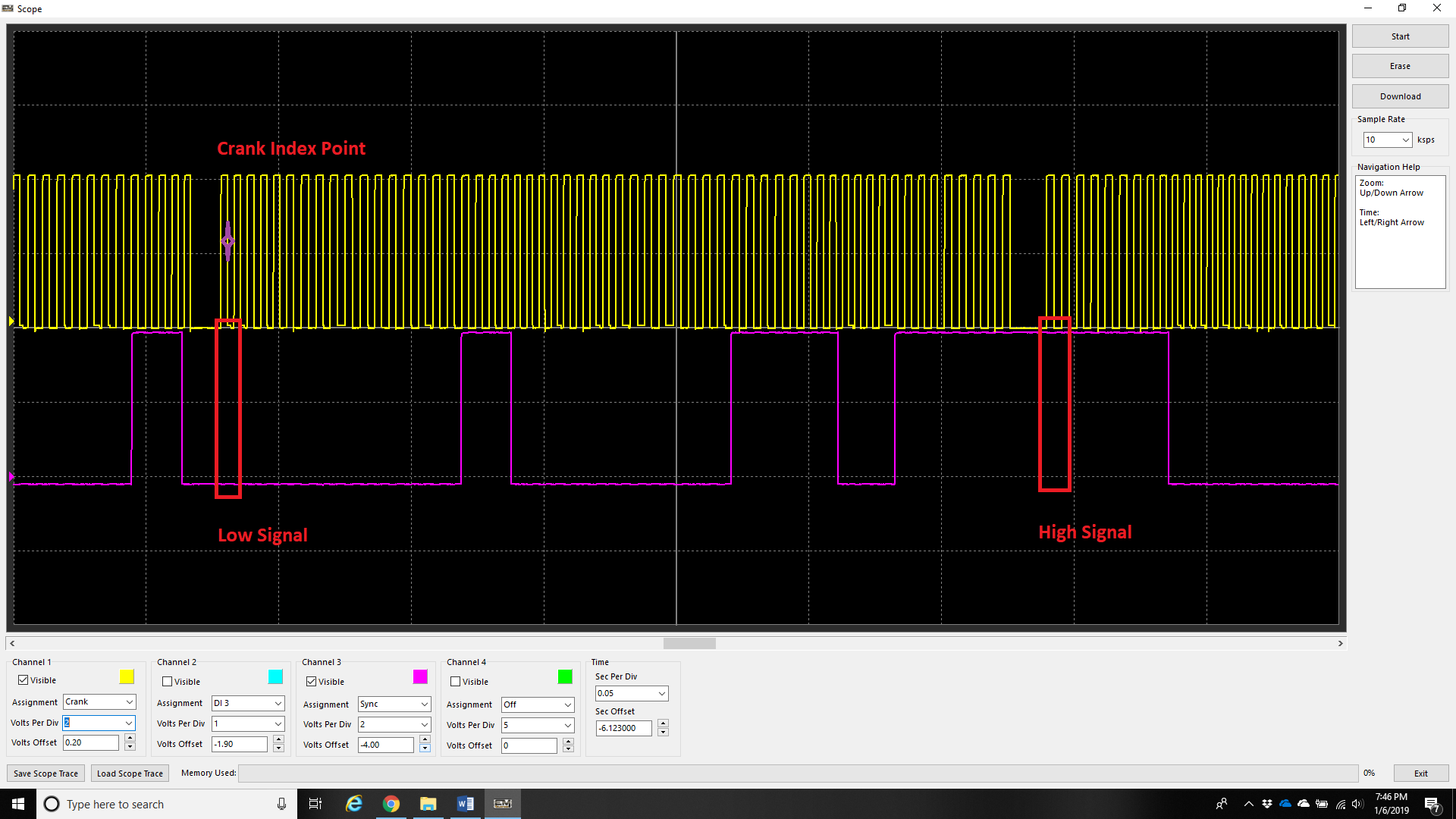The width and height of the screenshot is (1456, 819).
Task: Click the scrollbar left arrow
Action: 12,643
